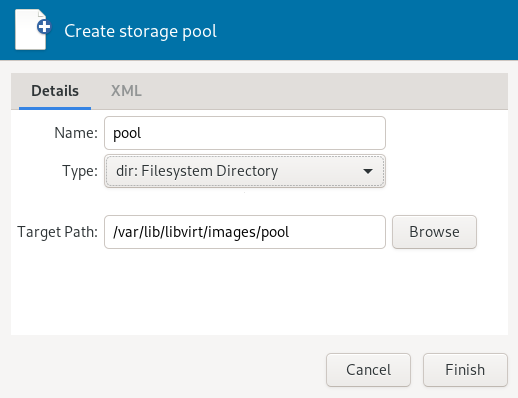Open the pool Type dropdown
Viewport: 518px width, 398px height.
(245, 171)
